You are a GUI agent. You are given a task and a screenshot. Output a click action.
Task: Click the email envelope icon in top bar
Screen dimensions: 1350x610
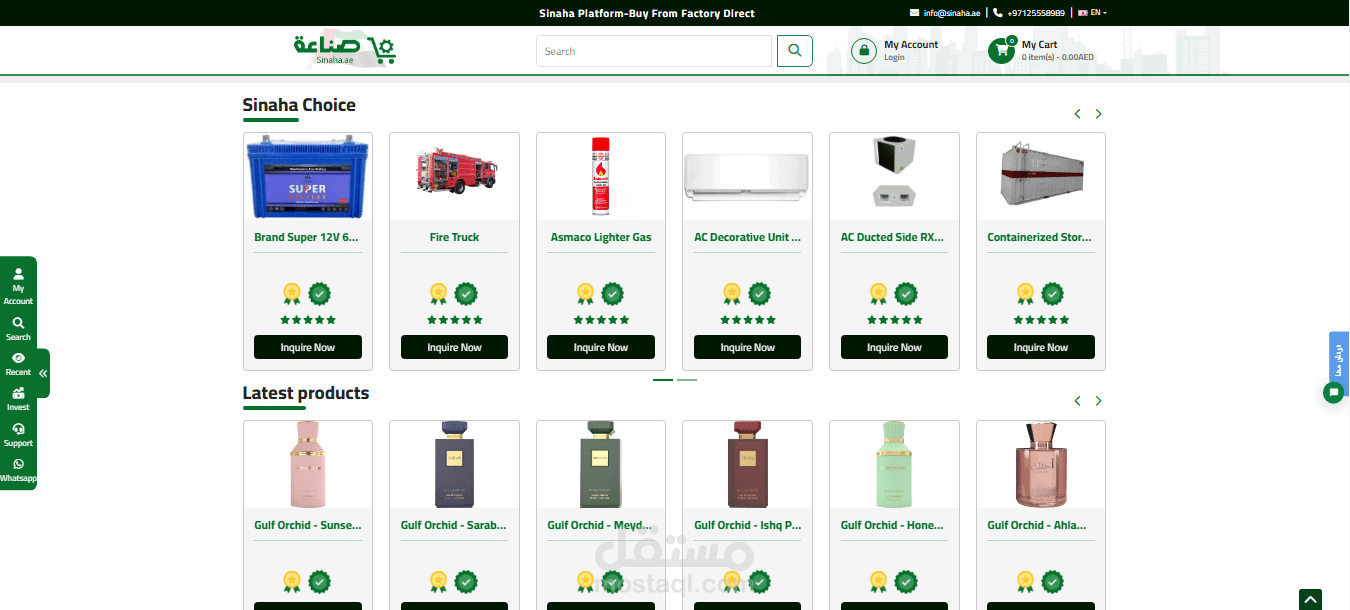pos(914,13)
